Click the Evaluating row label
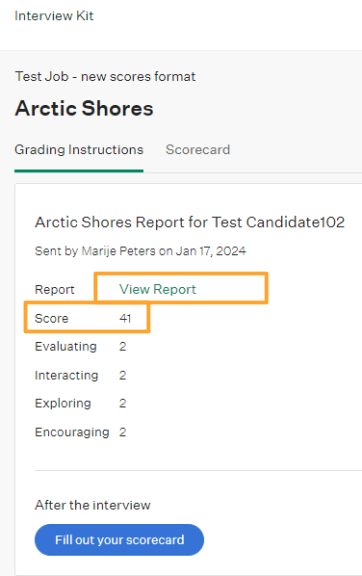The height and width of the screenshot is (576, 362). pyautogui.click(x=66, y=346)
